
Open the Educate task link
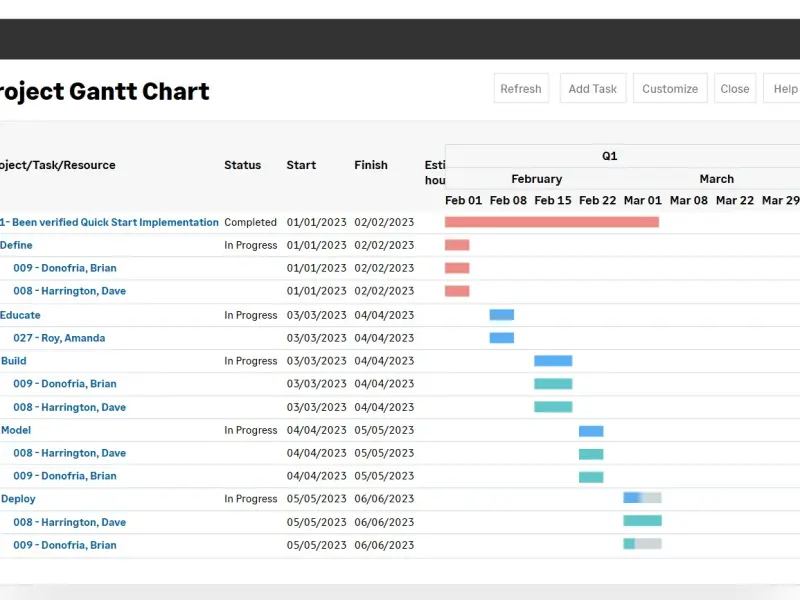[x=20, y=315]
